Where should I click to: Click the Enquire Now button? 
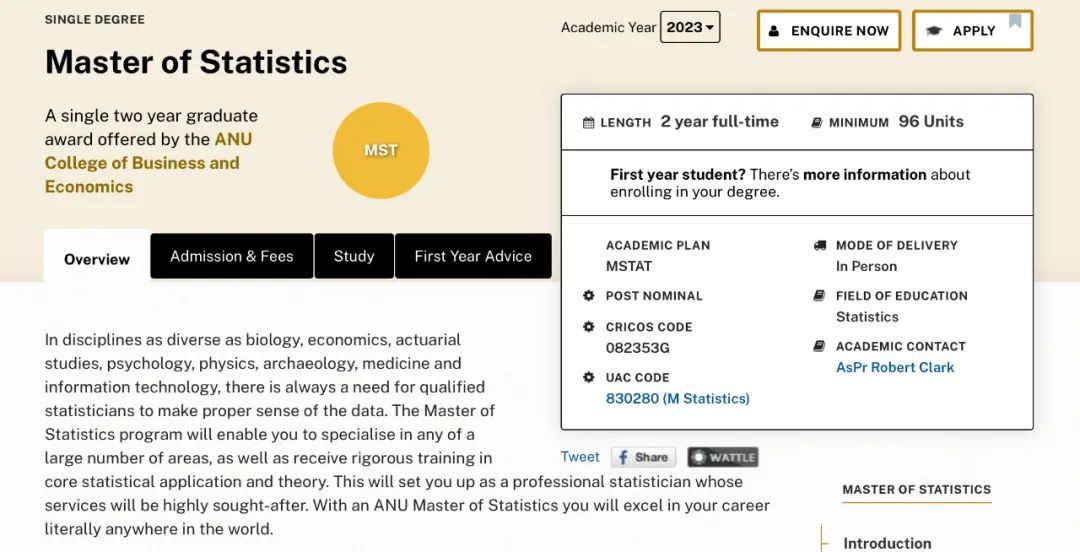[829, 30]
